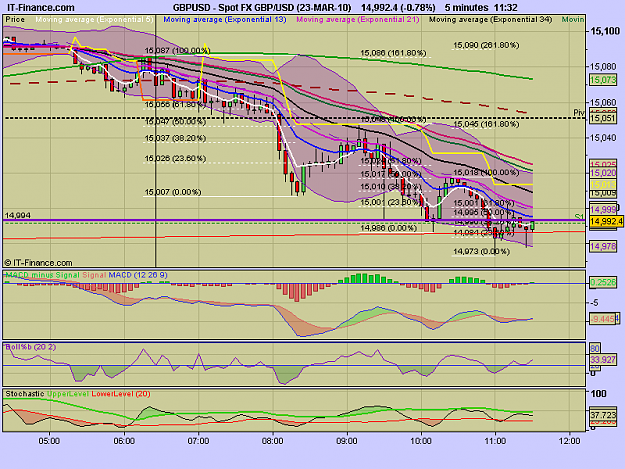The image size is (625, 469).
Task: Click the 'Stochastic' indicator label
Action: (25, 394)
